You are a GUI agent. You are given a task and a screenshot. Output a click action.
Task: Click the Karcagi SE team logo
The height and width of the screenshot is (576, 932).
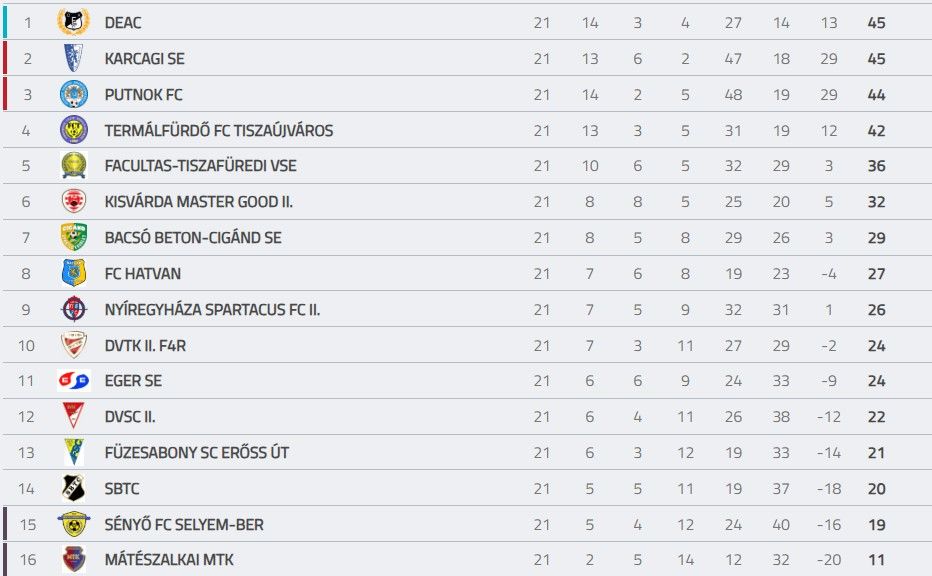tap(73, 58)
